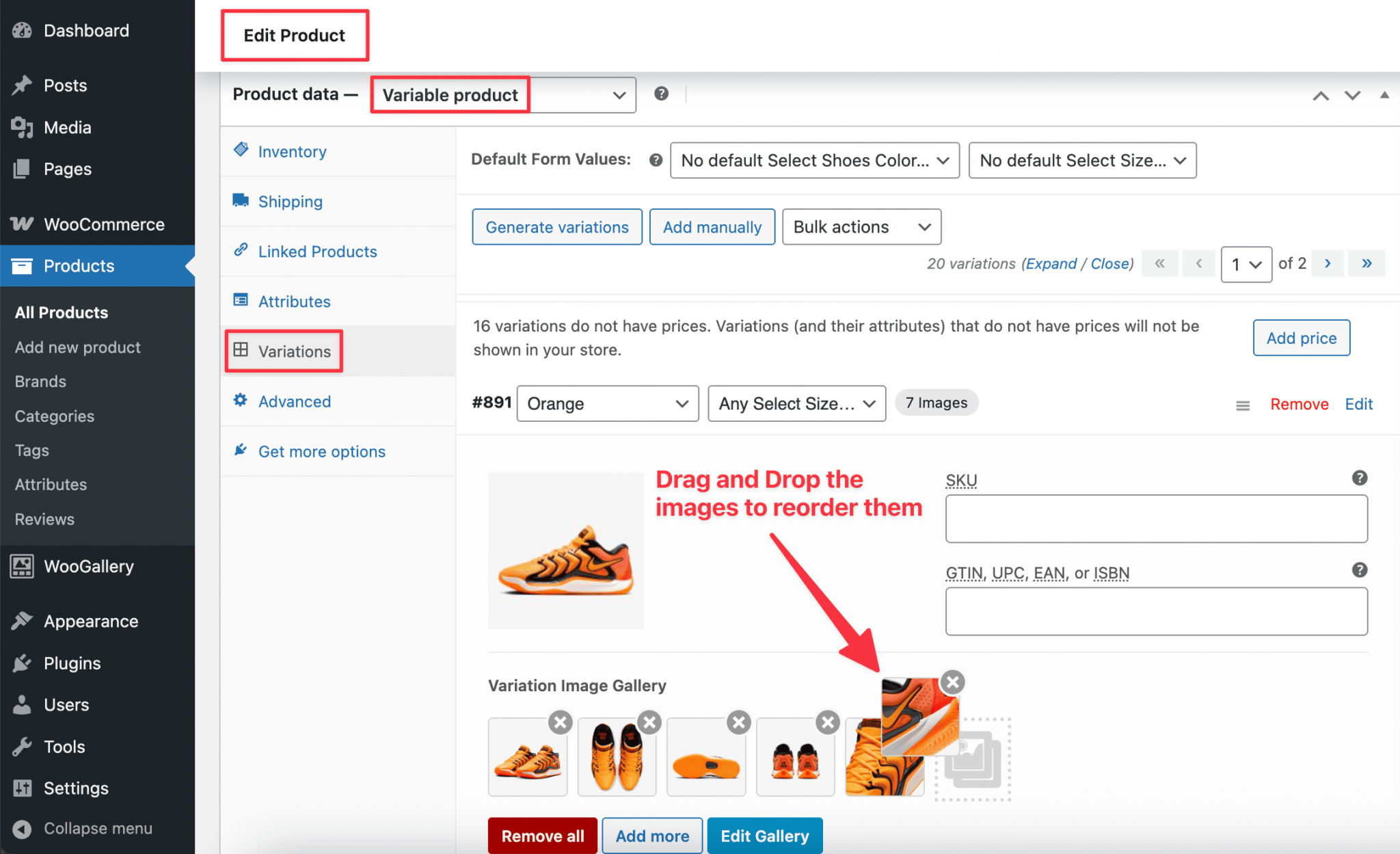Open the Orange color dropdown for variation #891

606,403
